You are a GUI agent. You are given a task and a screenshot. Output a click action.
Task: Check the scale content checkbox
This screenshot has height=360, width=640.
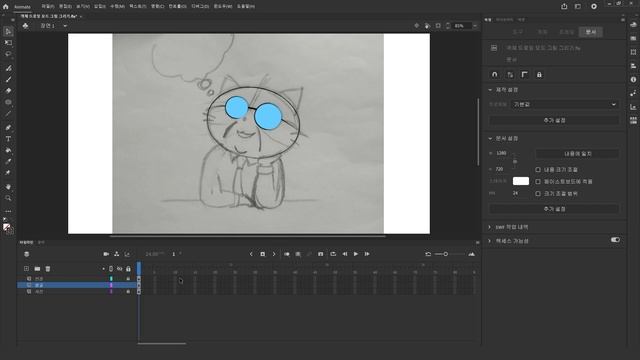click(538, 169)
